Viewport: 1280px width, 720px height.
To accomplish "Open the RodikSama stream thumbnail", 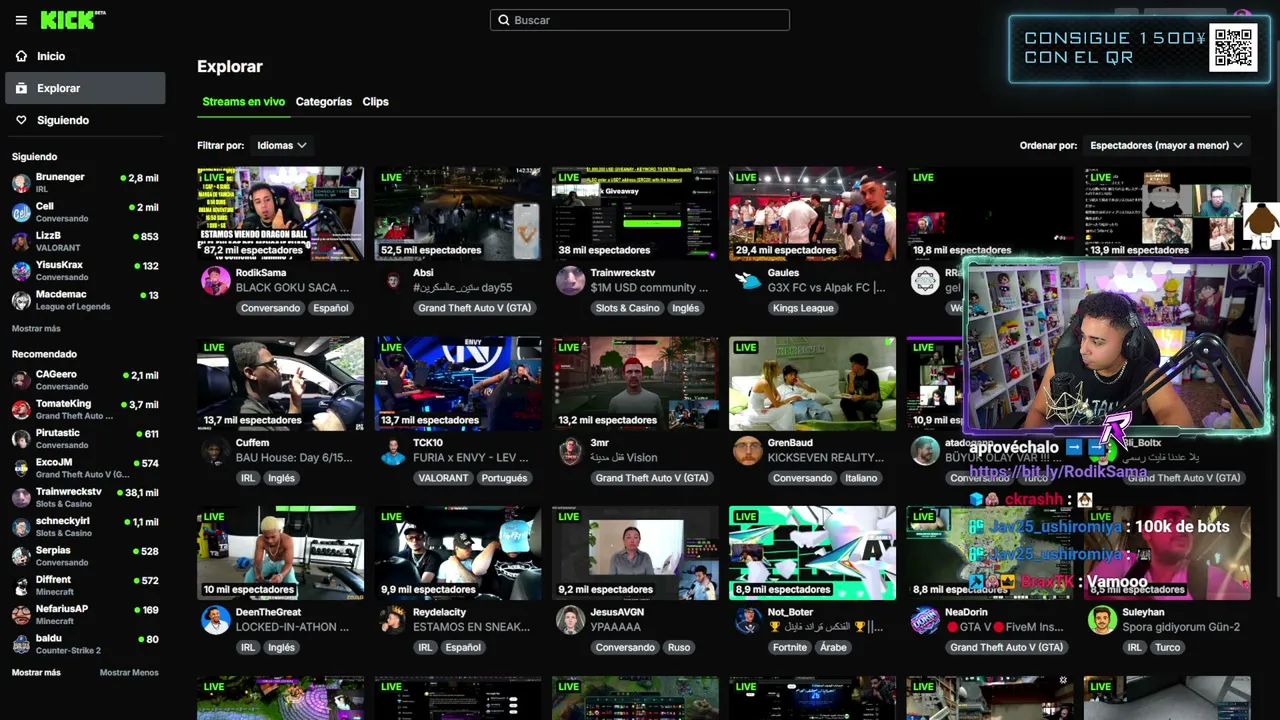I will 281,214.
